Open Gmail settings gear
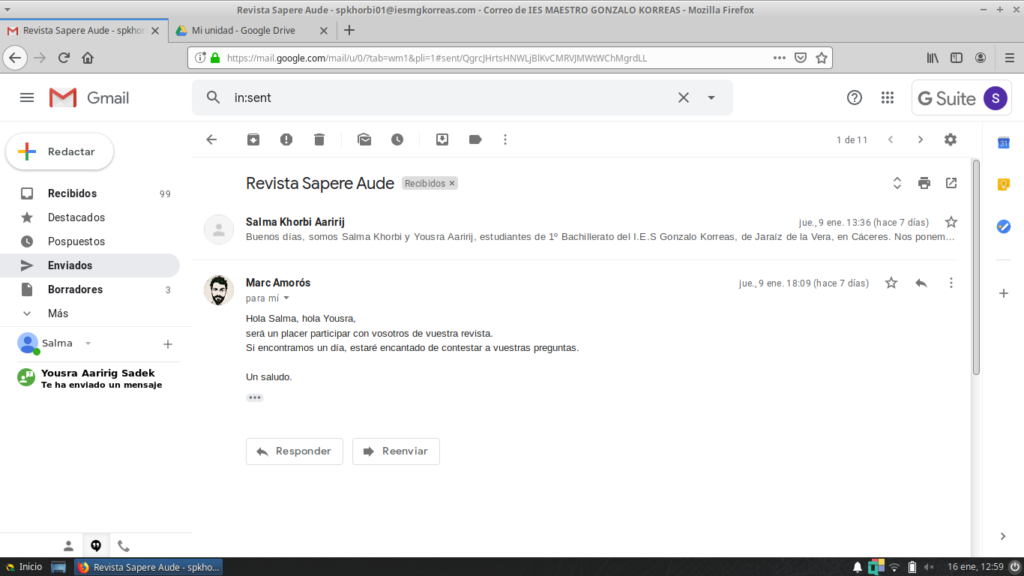Image resolution: width=1024 pixels, height=576 pixels. [x=950, y=140]
